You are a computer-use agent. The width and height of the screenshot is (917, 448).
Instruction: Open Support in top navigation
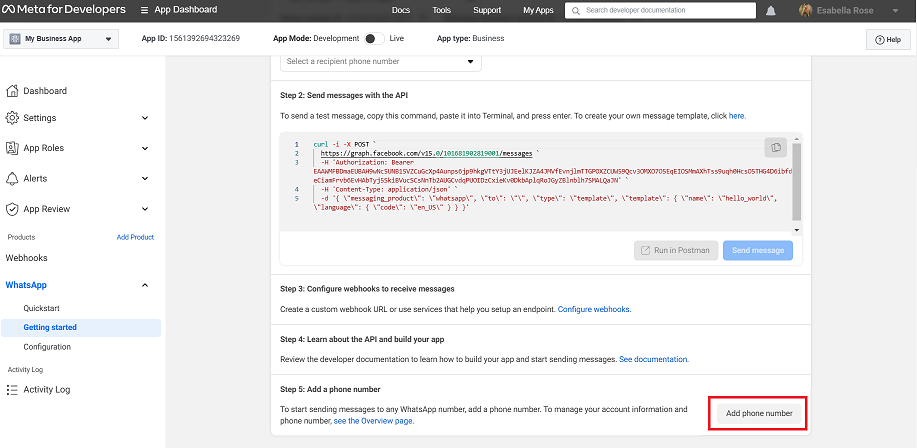coord(487,10)
